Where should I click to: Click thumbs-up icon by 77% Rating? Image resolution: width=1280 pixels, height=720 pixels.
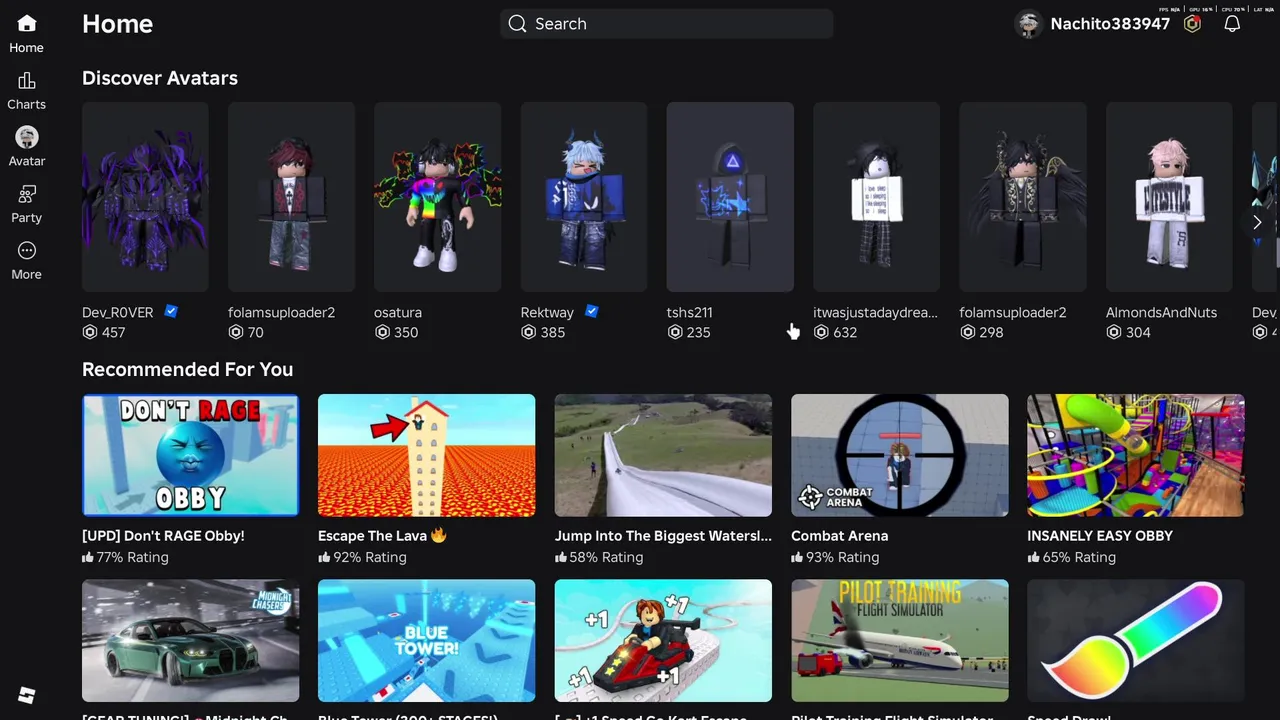pos(88,557)
